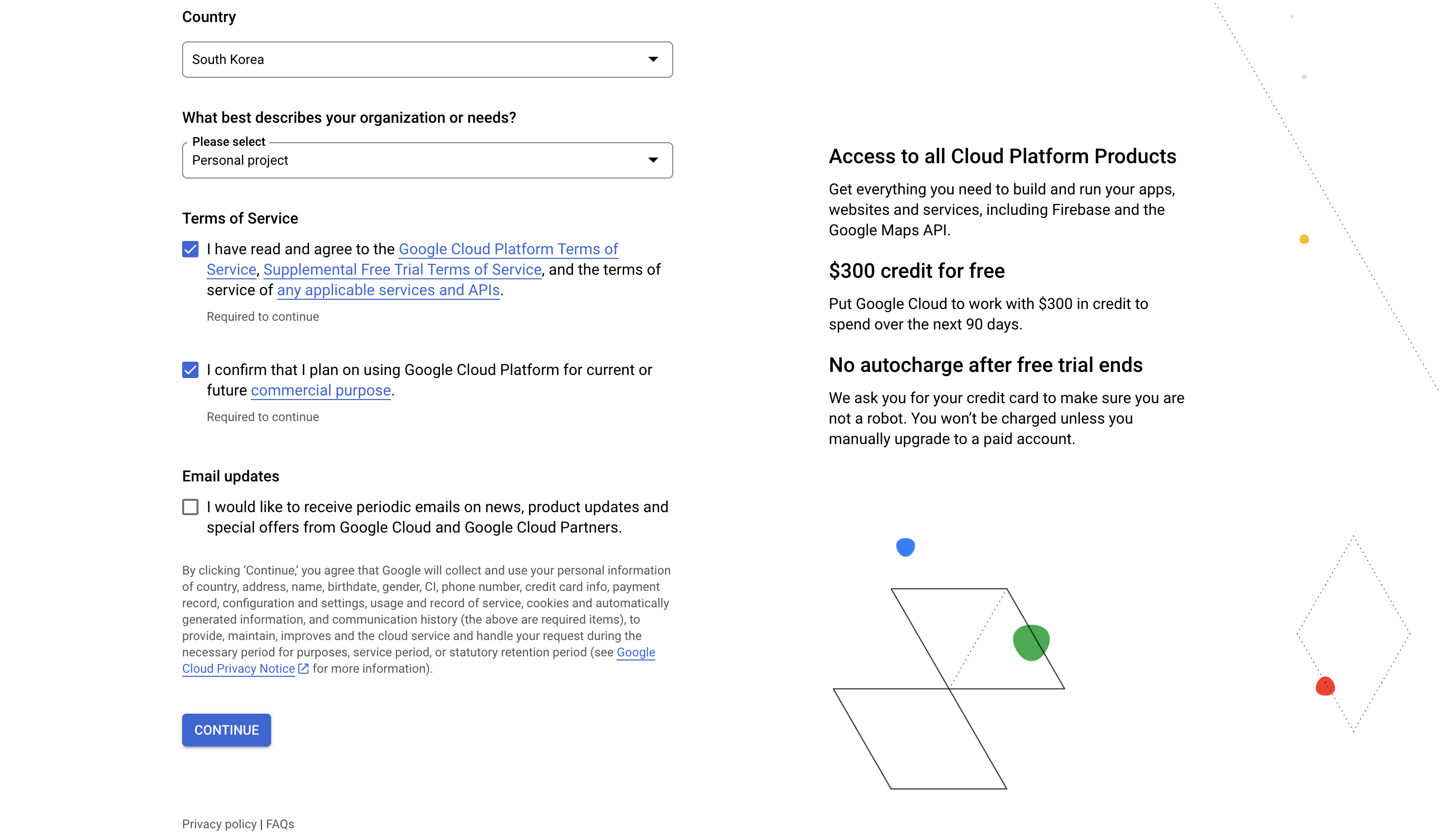Click the red dot on dotted diamond
The image size is (1456, 839).
pyautogui.click(x=1325, y=687)
